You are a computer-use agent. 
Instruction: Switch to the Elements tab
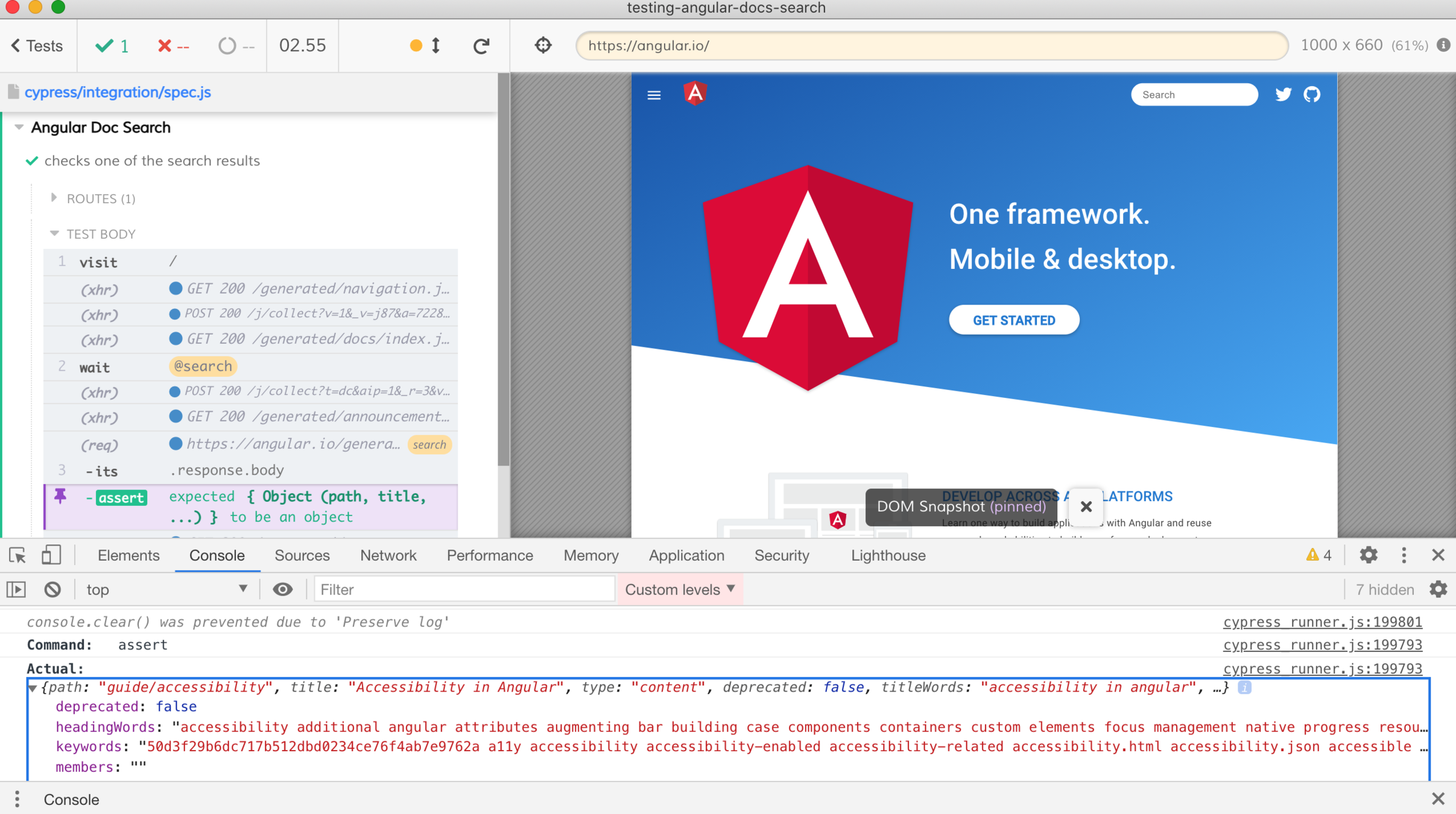point(128,555)
